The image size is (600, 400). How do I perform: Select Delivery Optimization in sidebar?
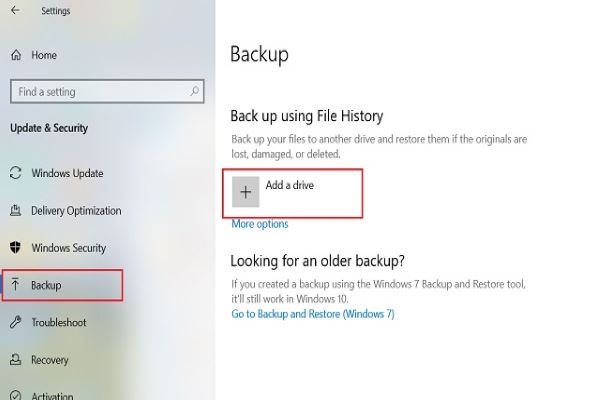76,211
